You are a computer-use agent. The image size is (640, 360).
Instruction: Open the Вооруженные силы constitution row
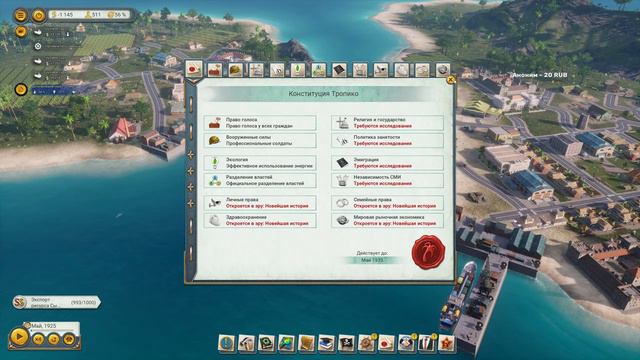260,140
